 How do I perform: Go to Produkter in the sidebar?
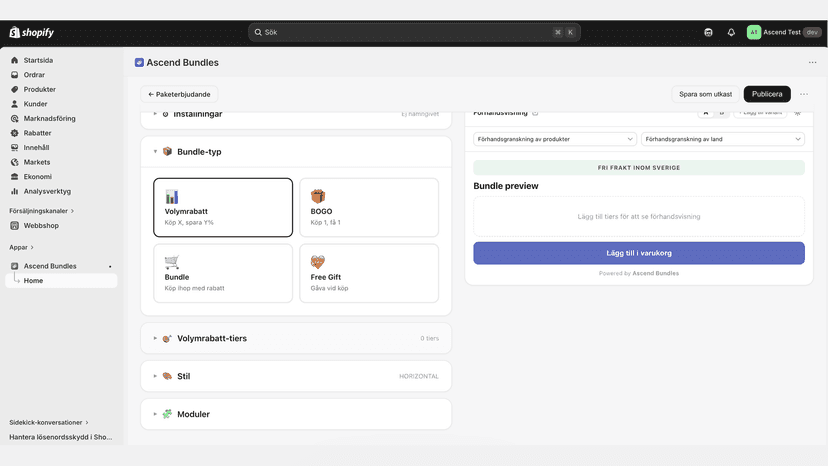40,89
